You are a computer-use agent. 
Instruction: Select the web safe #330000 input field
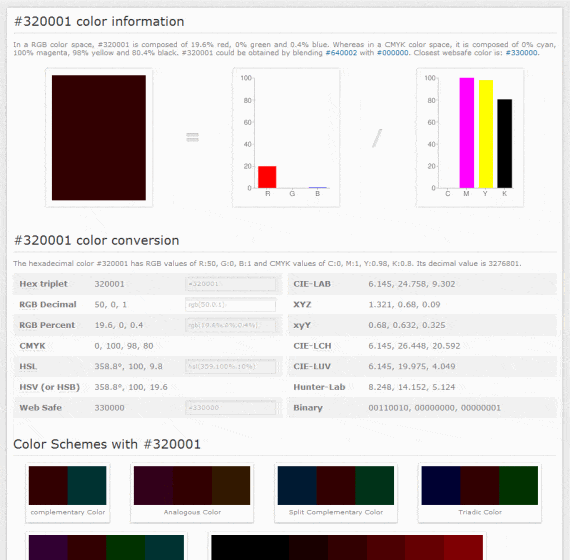click(230, 408)
